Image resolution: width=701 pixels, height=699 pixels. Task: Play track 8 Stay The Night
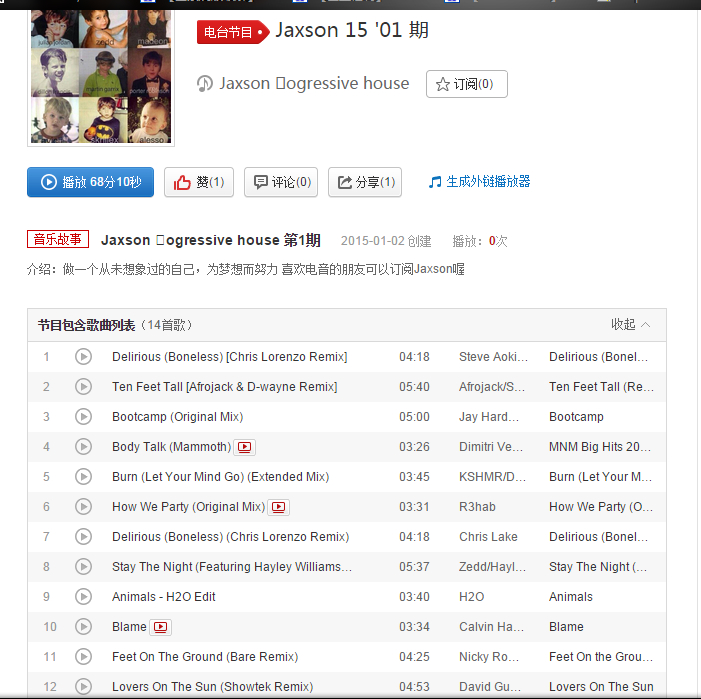pyautogui.click(x=83, y=566)
